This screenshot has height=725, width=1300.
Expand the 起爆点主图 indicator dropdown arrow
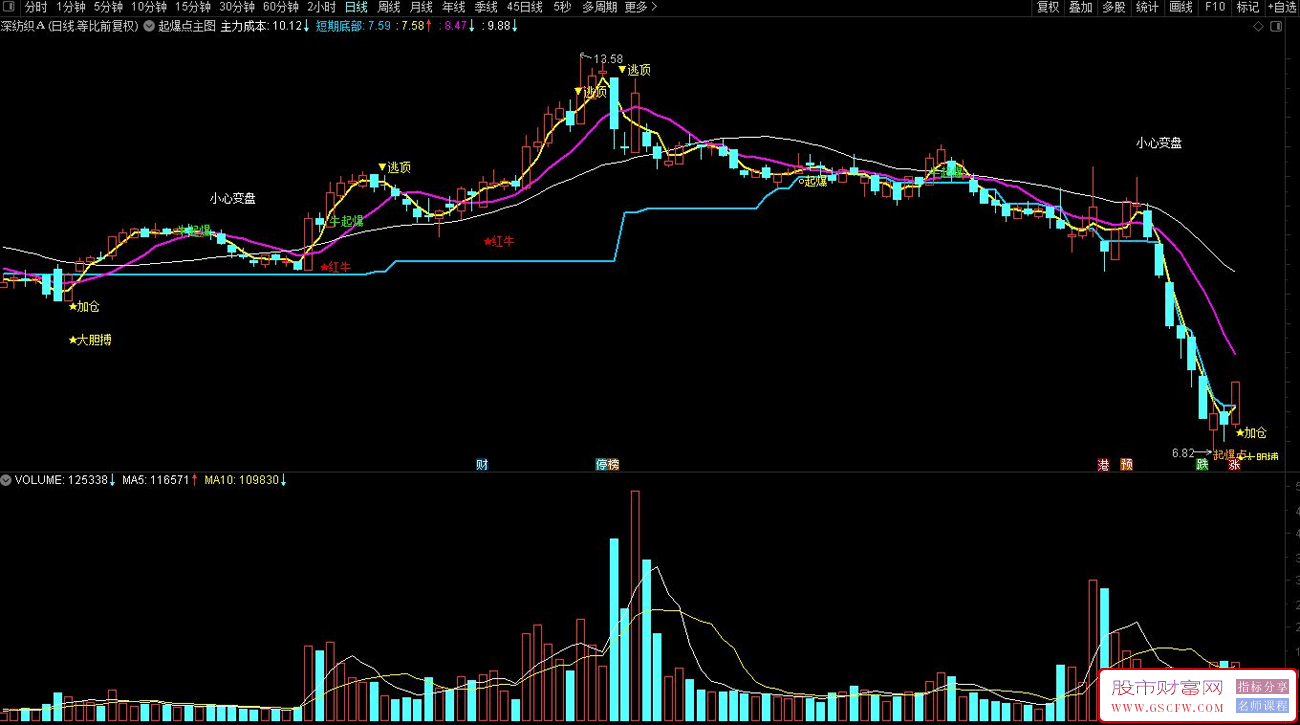point(150,26)
